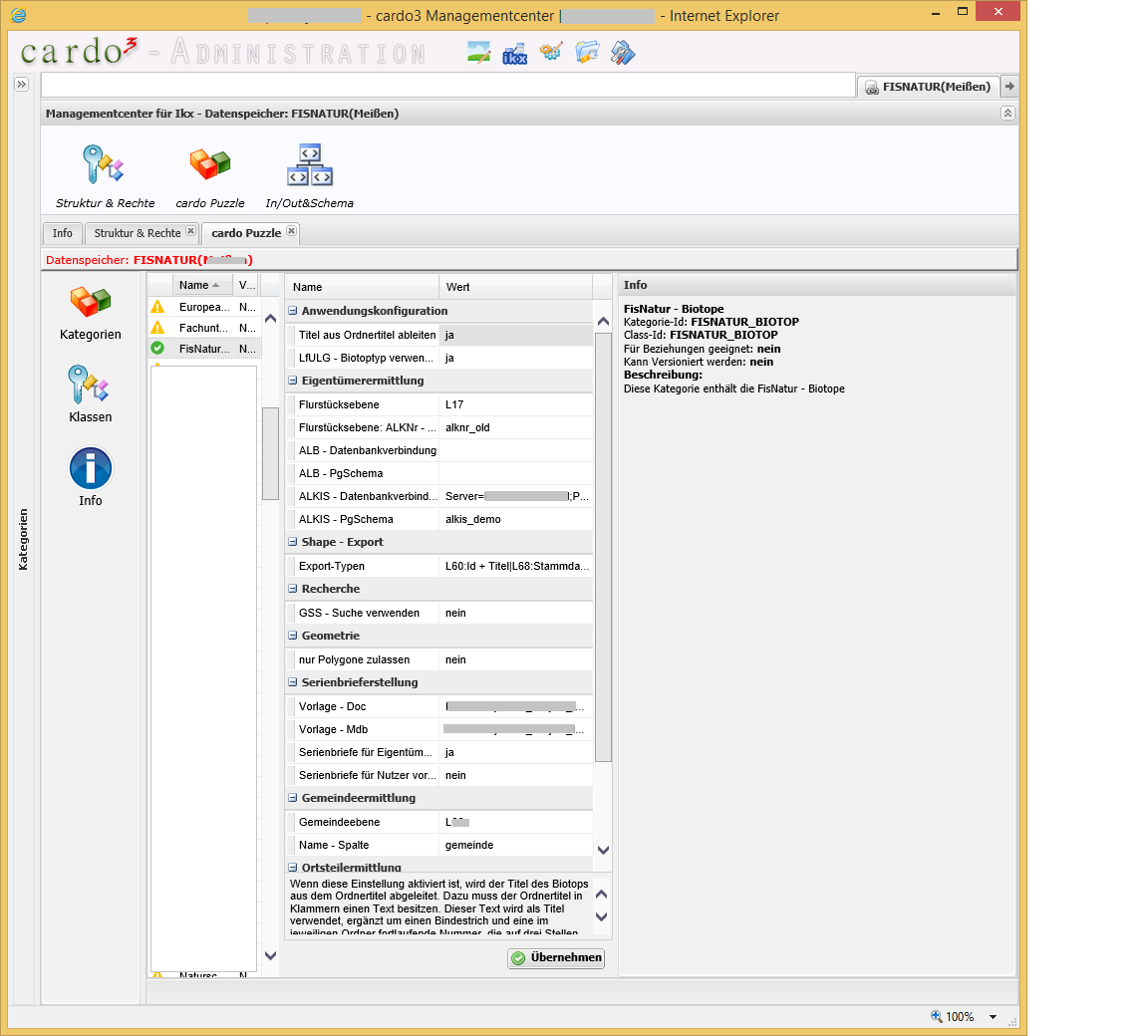Viewport: 1148px width, 1036px height.
Task: Switch to the Struktur & Rechte tab
Action: point(138,233)
